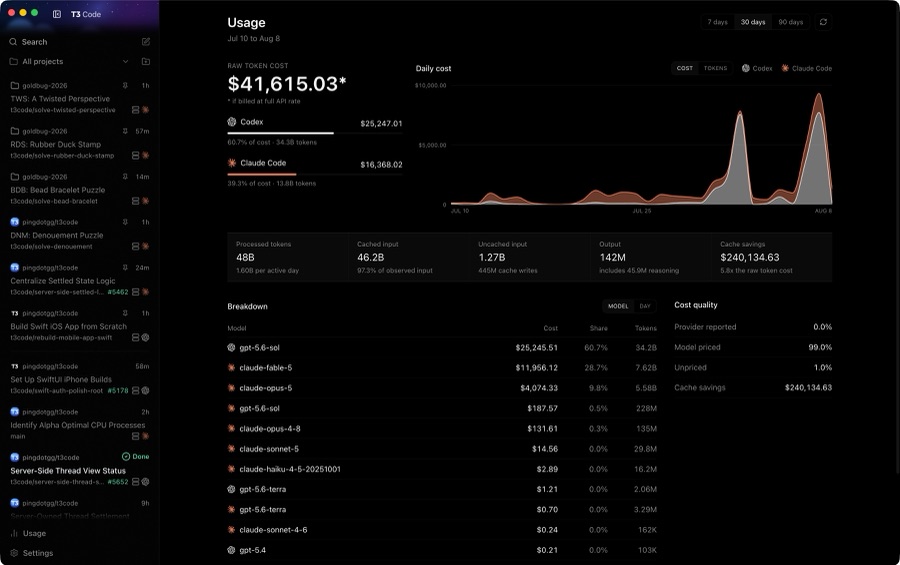Select the claude-sonnet-4-6 model row
Screen dimensions: 900x565
click(x=442, y=530)
